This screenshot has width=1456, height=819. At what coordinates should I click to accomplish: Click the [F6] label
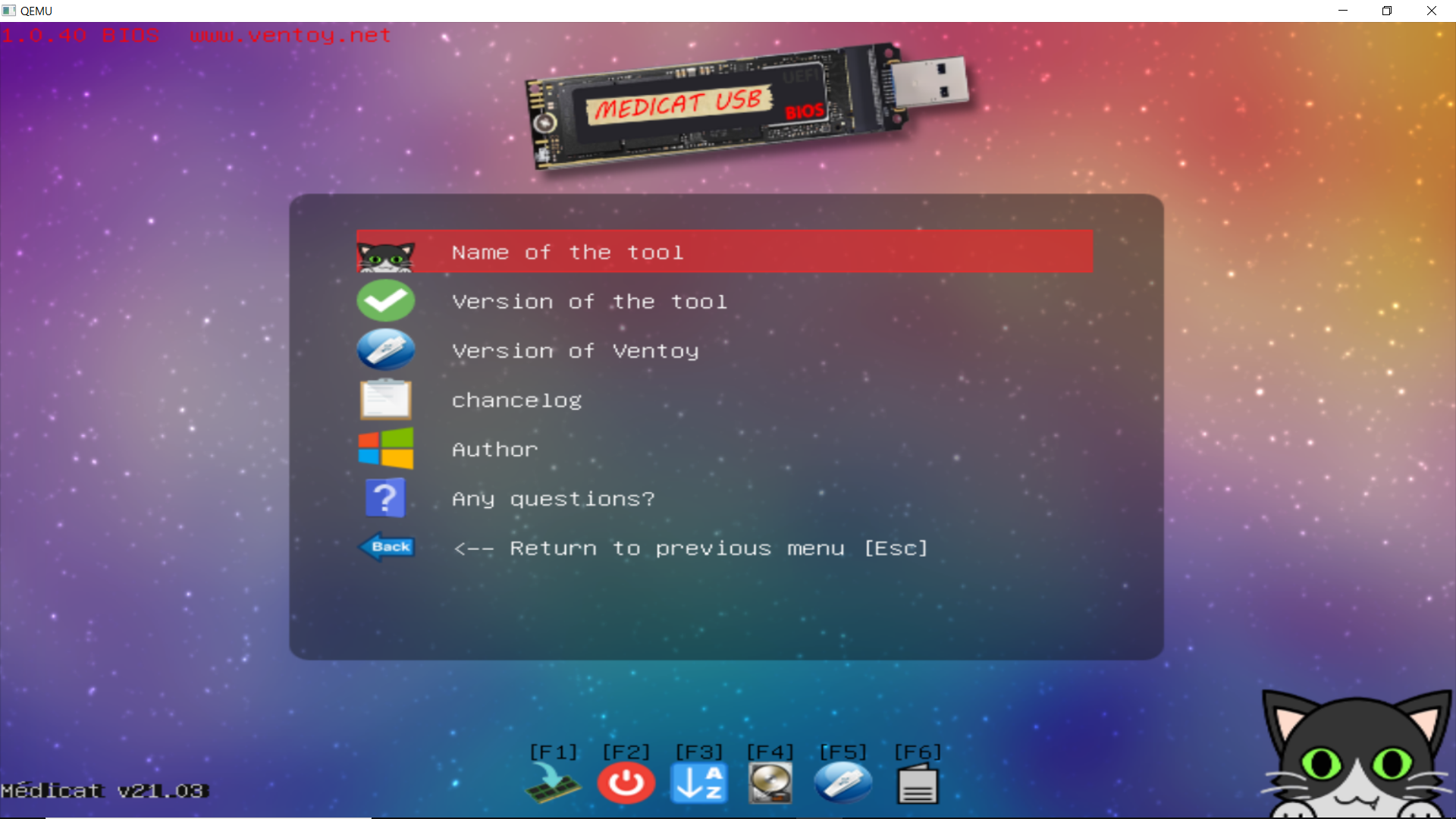point(918,752)
